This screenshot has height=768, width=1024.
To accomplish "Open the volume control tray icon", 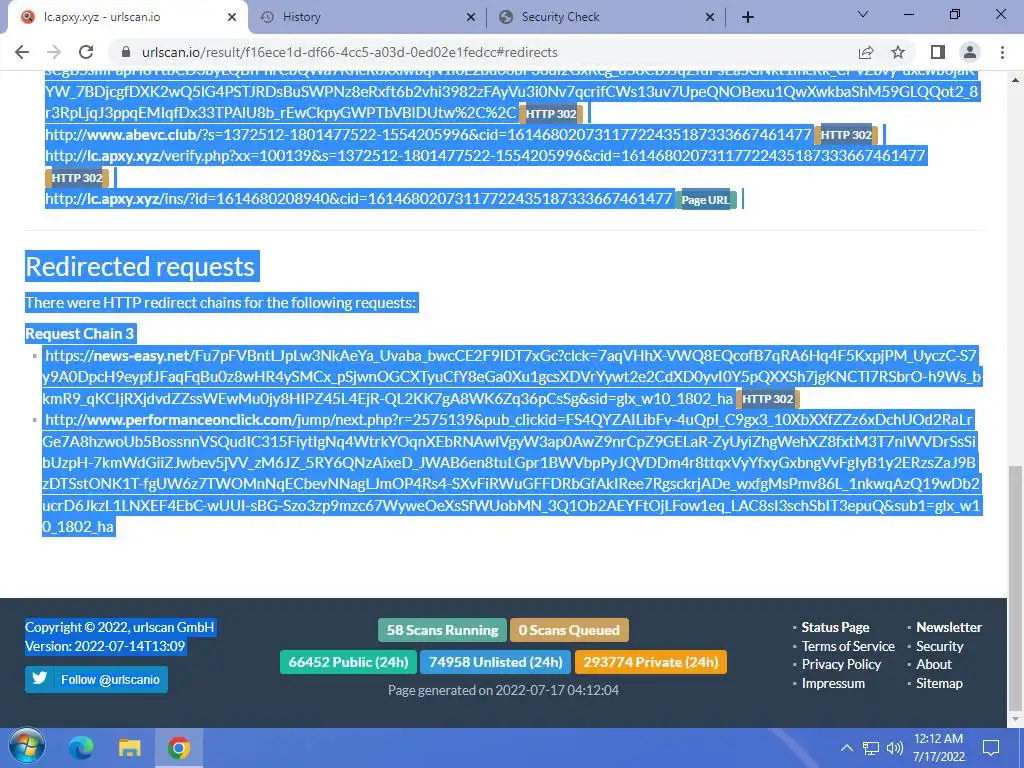I will tap(895, 748).
